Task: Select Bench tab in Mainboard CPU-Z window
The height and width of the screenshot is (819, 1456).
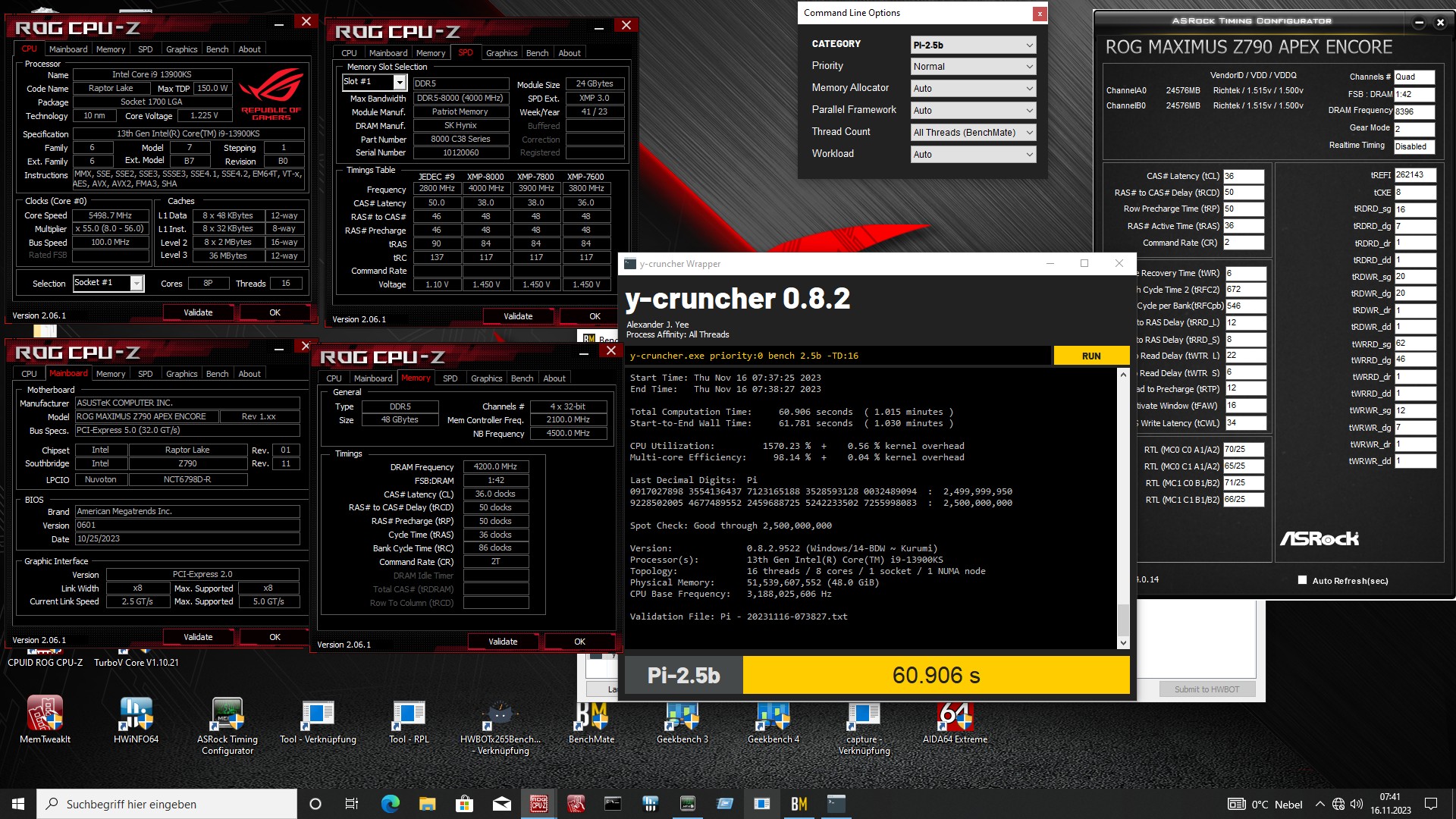Action: pos(217,374)
